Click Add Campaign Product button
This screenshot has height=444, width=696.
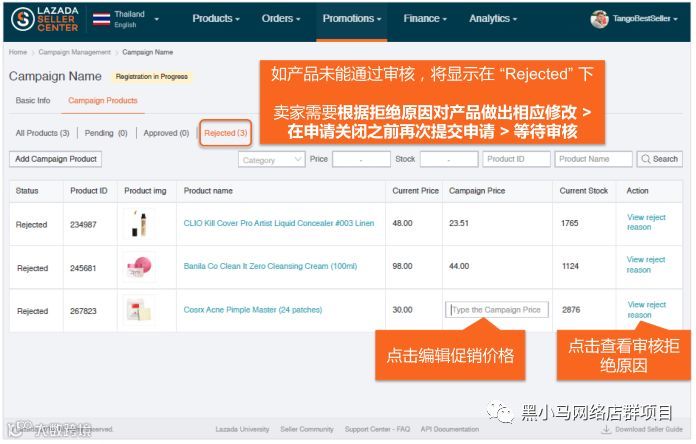pyautogui.click(x=55, y=159)
